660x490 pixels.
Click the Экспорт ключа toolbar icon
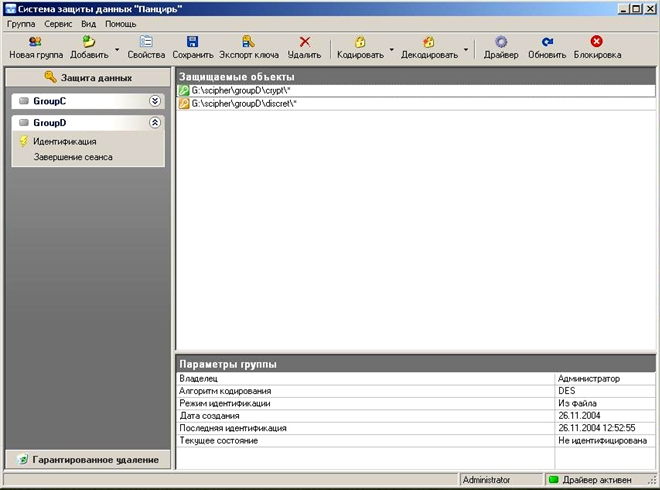click(x=248, y=42)
